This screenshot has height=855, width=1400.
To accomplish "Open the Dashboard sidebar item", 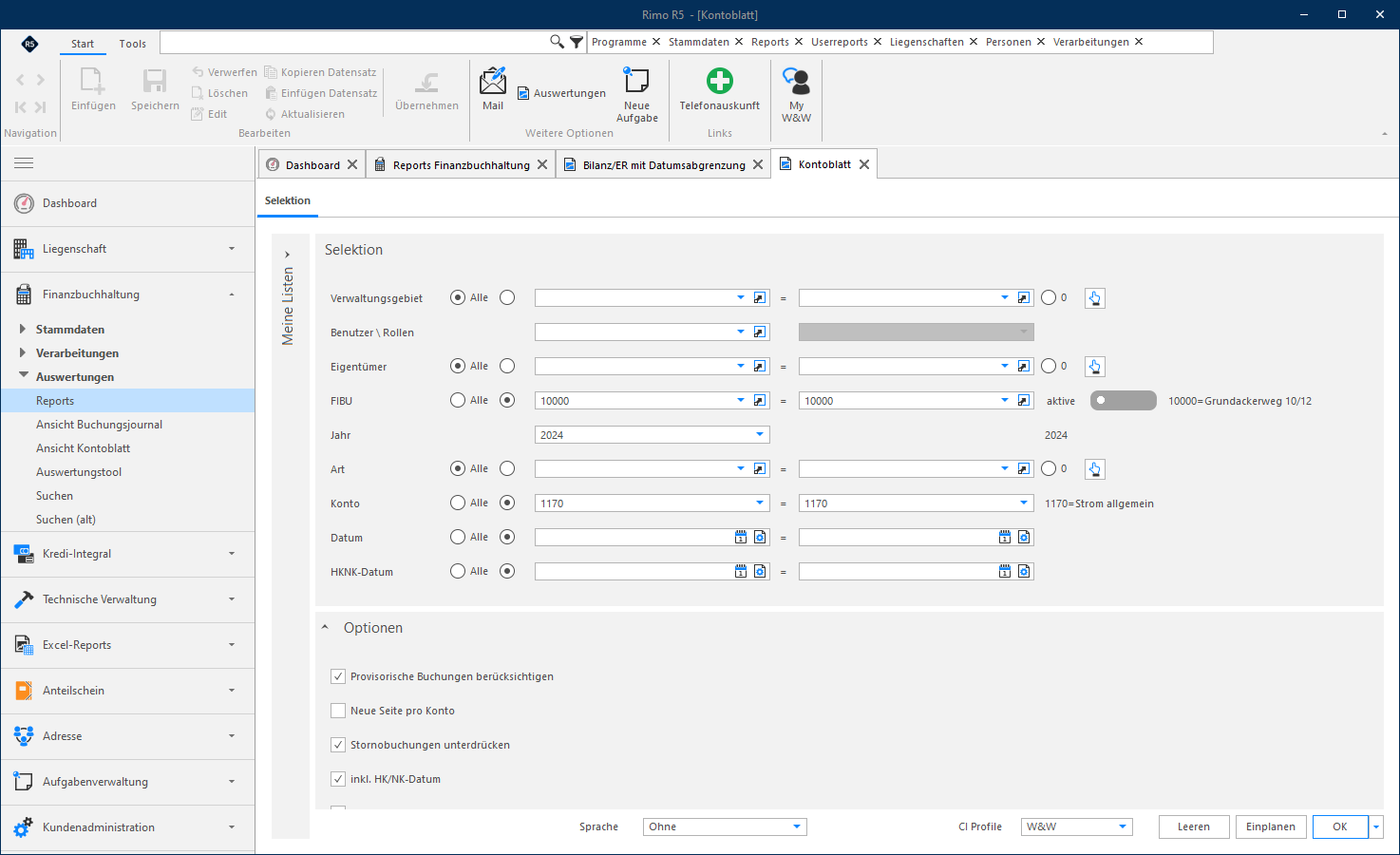I will pyautogui.click(x=128, y=203).
